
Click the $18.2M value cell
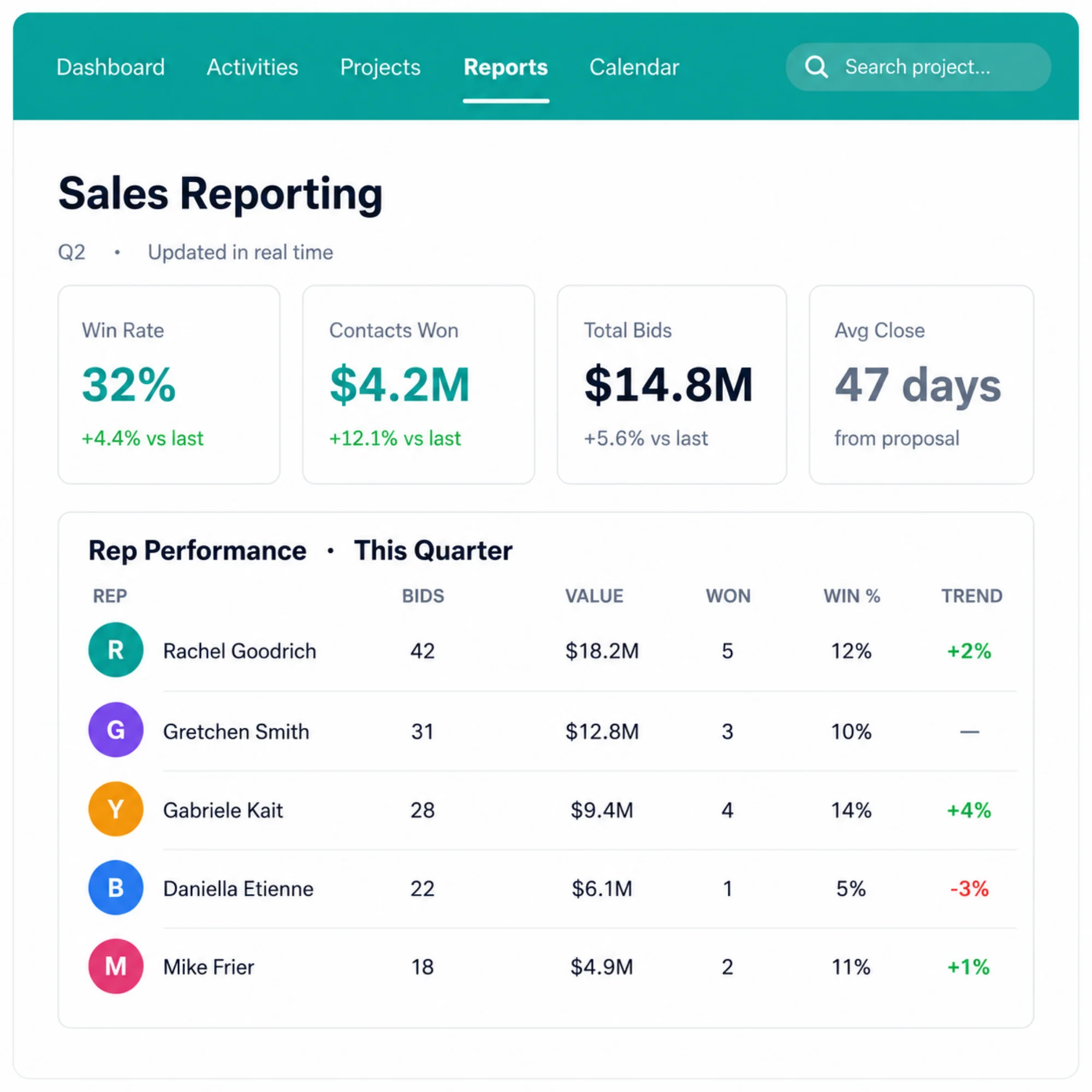tap(602, 651)
